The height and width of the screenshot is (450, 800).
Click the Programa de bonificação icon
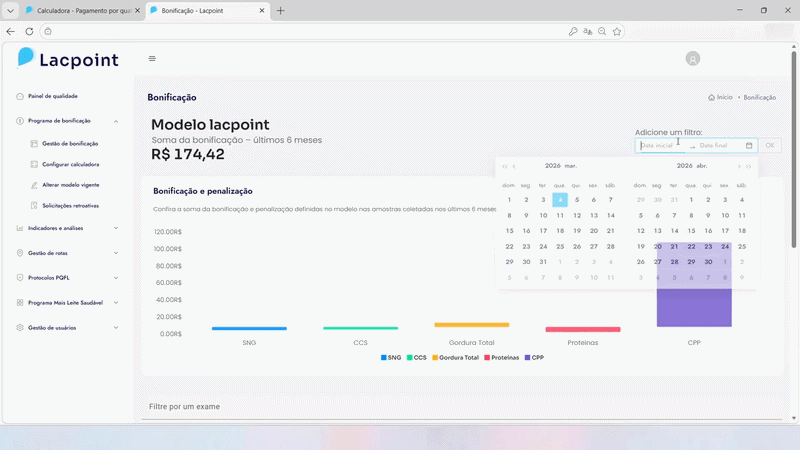[20, 121]
